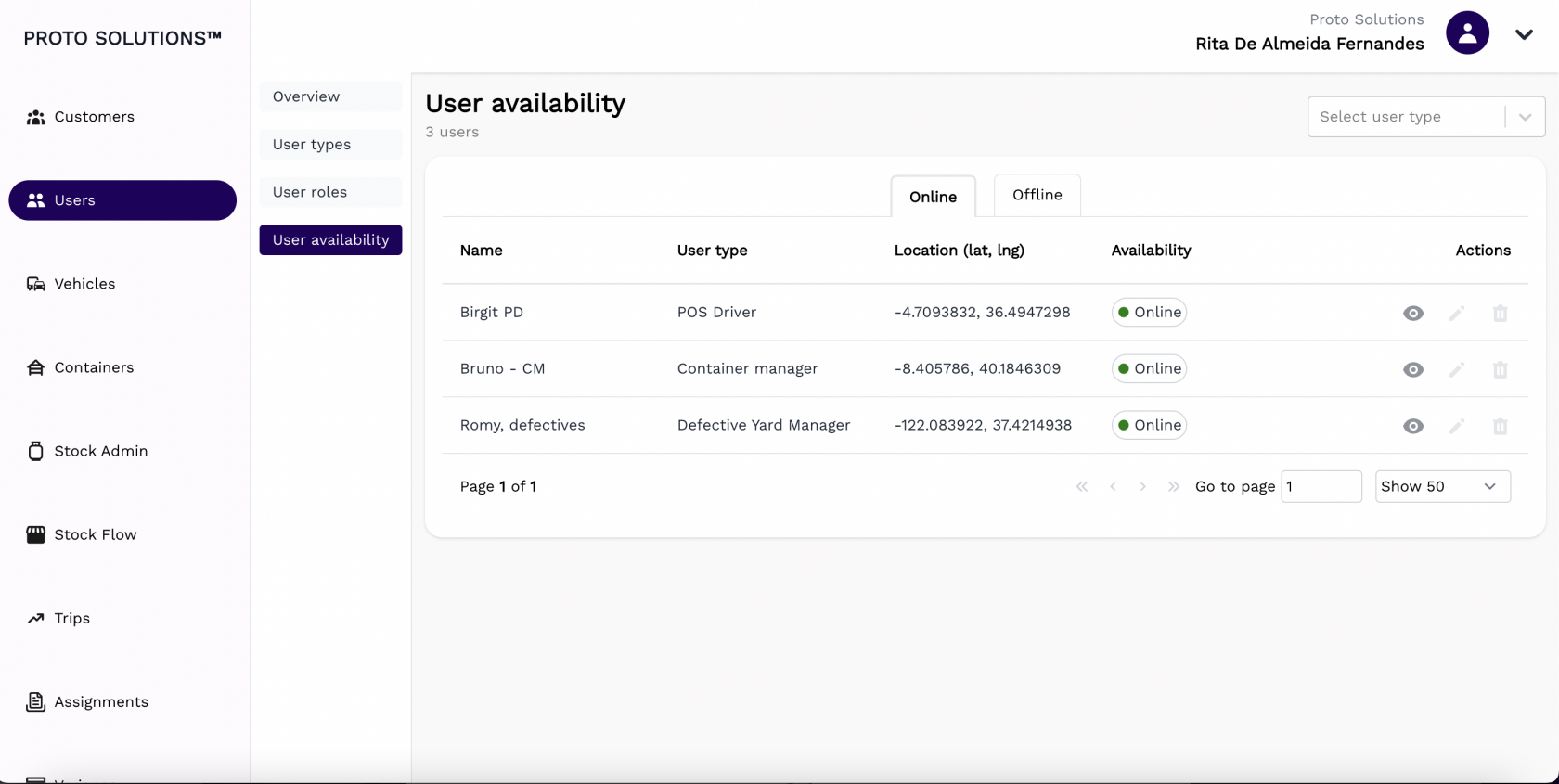Click the Containers icon in sidebar
Image resolution: width=1559 pixels, height=784 pixels.
(x=35, y=367)
